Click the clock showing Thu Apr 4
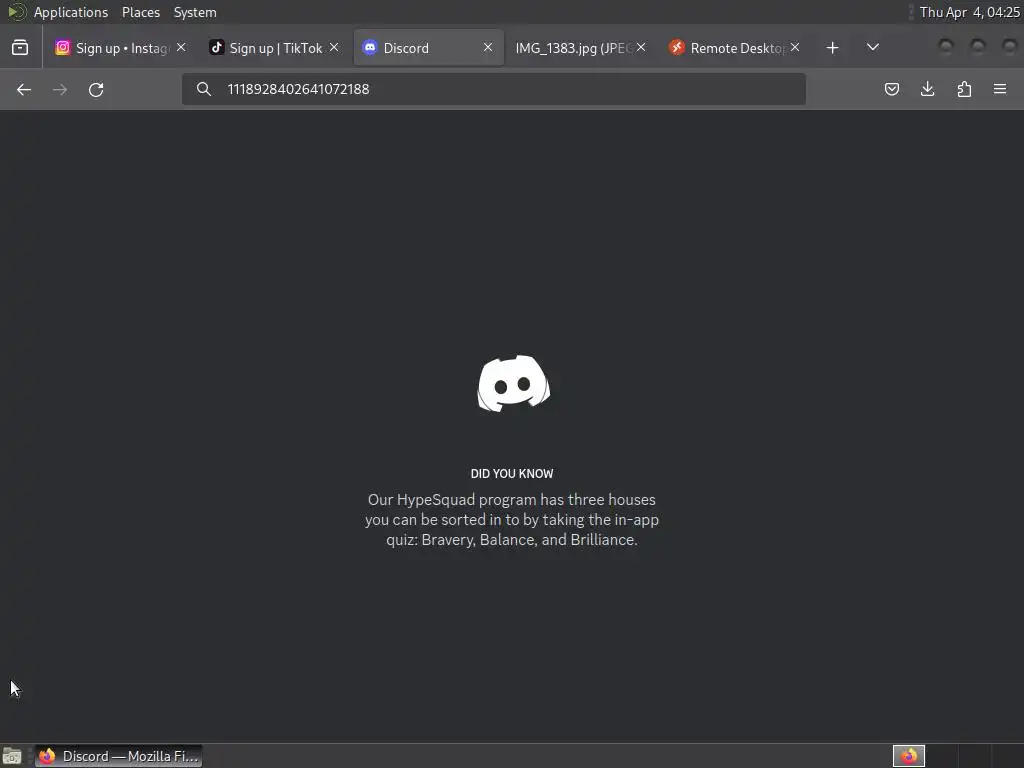The width and height of the screenshot is (1024, 768). [969, 12]
